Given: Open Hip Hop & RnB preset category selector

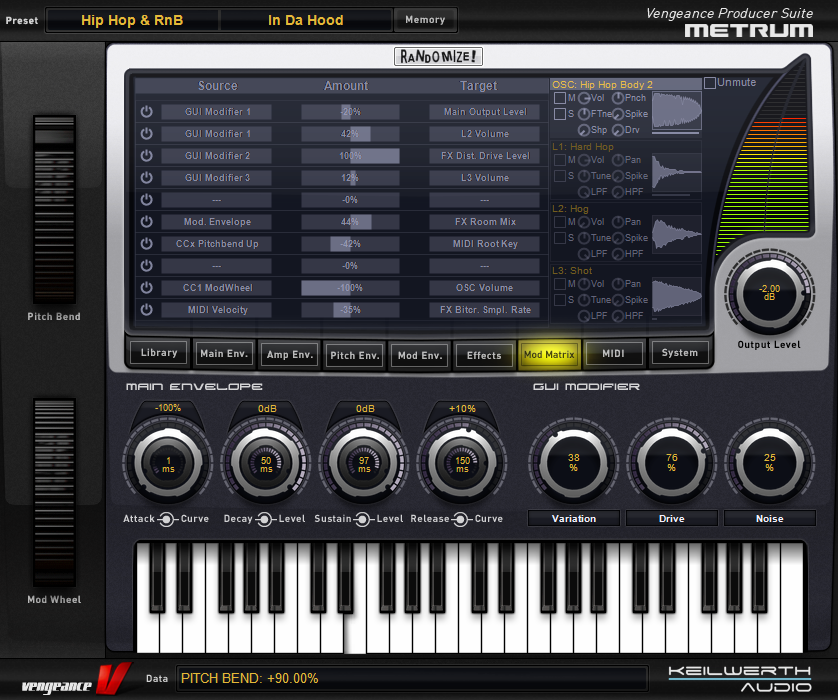Looking at the screenshot, I should pos(132,20).
